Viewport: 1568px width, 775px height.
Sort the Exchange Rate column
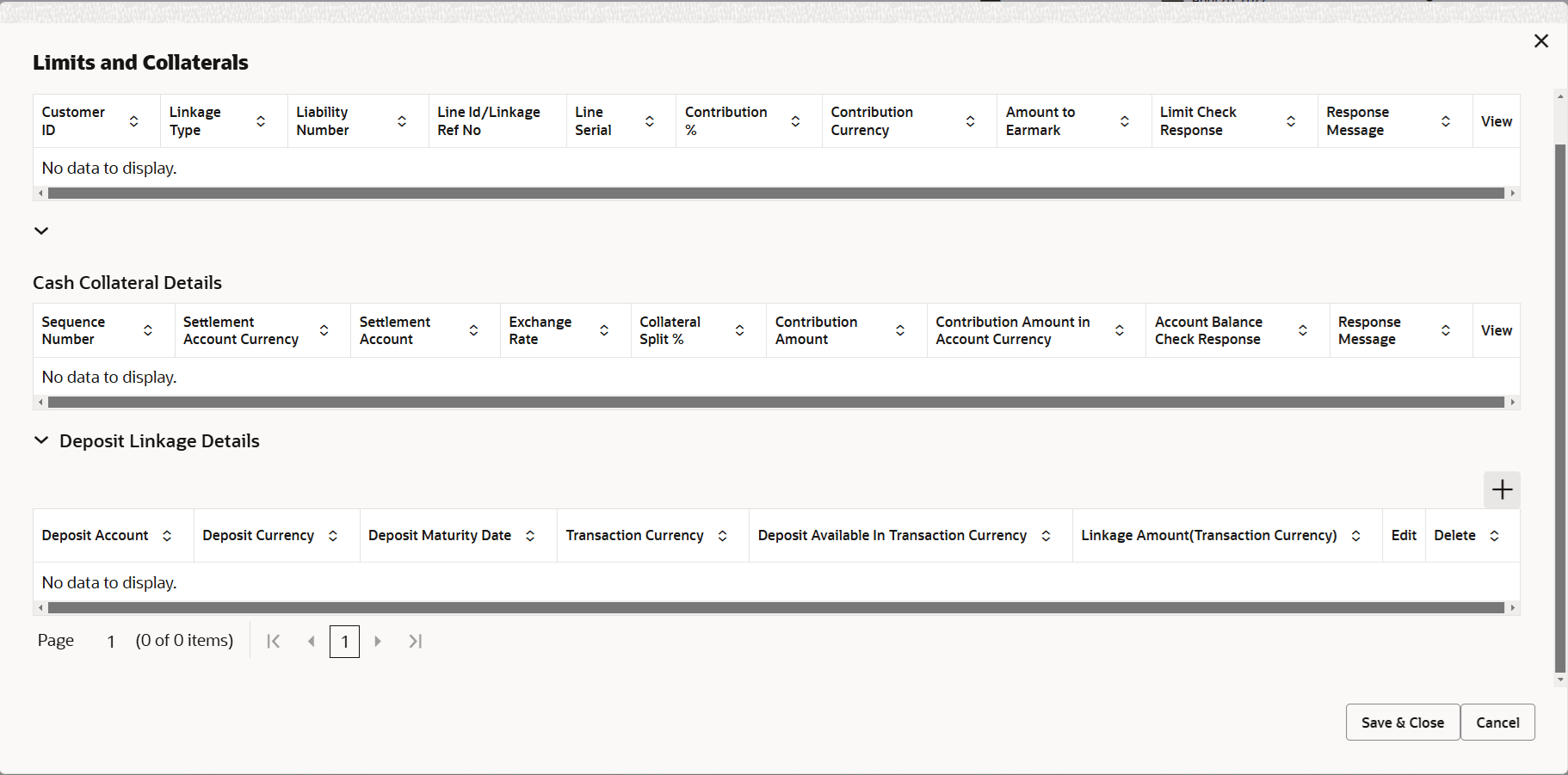(607, 329)
